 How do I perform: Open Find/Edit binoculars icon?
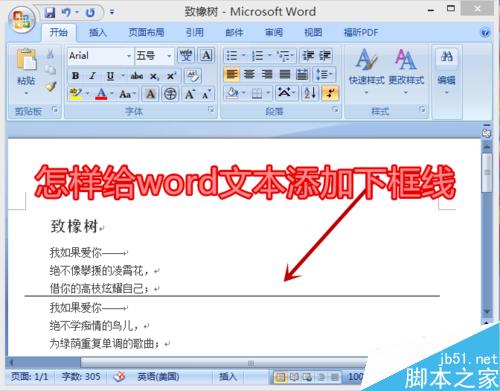click(x=447, y=57)
